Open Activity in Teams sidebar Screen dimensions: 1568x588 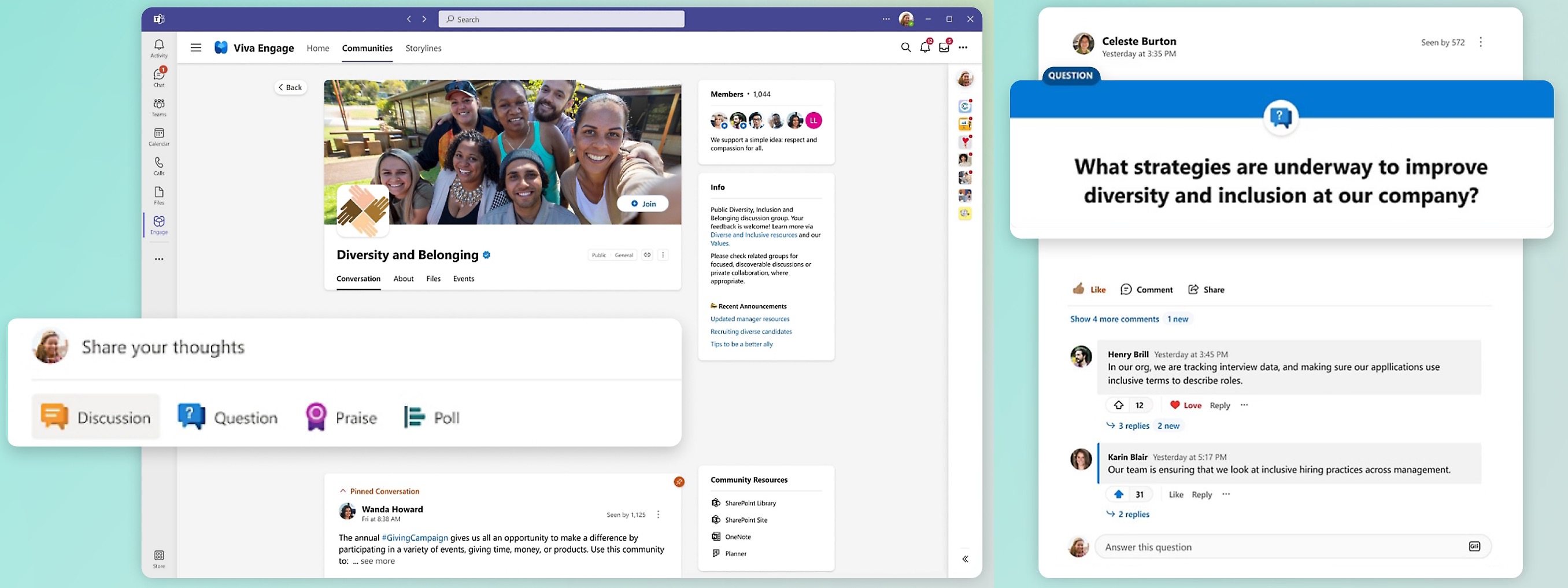159,49
